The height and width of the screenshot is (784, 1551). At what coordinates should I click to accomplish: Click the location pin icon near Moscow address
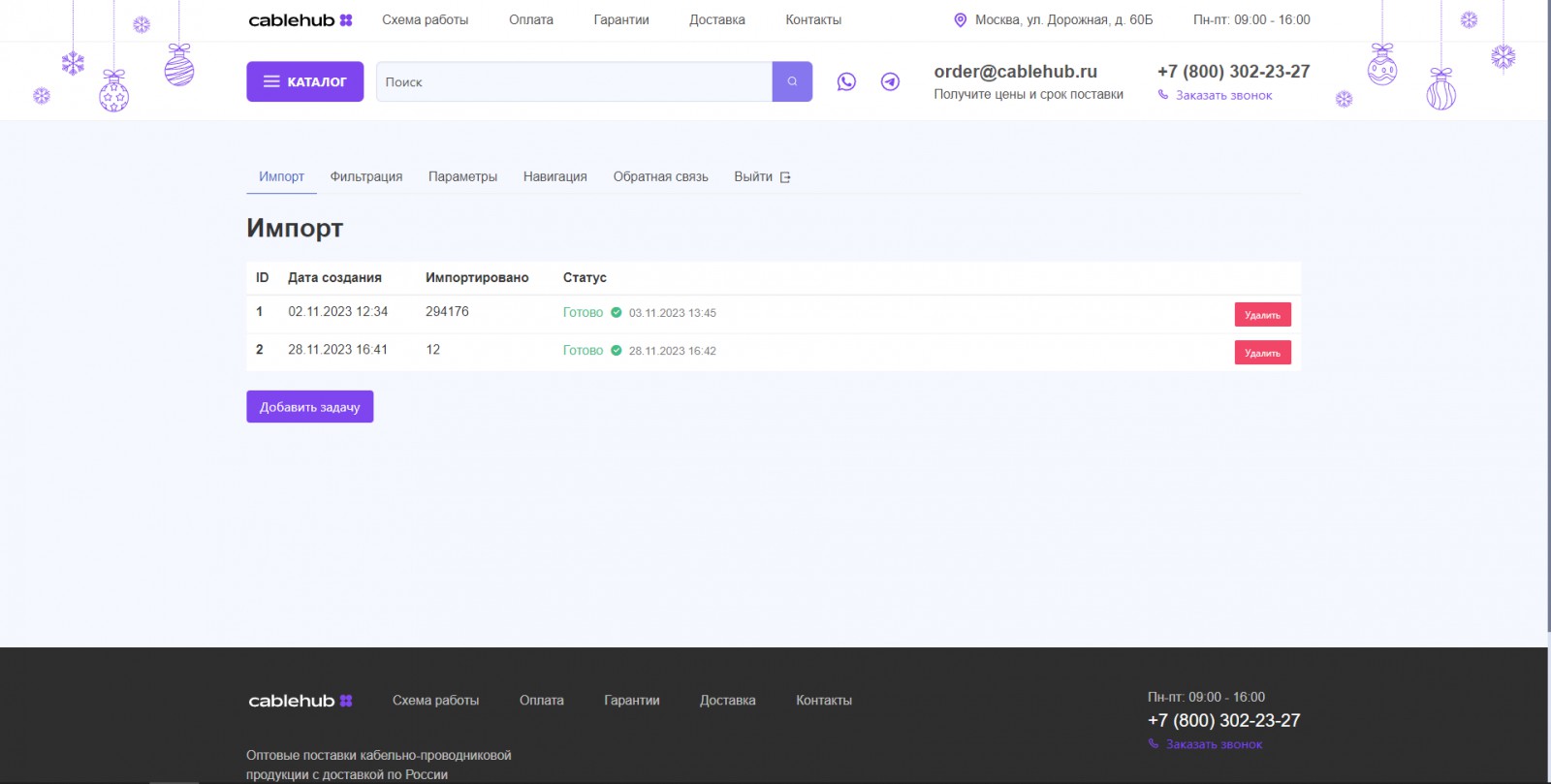tap(960, 19)
